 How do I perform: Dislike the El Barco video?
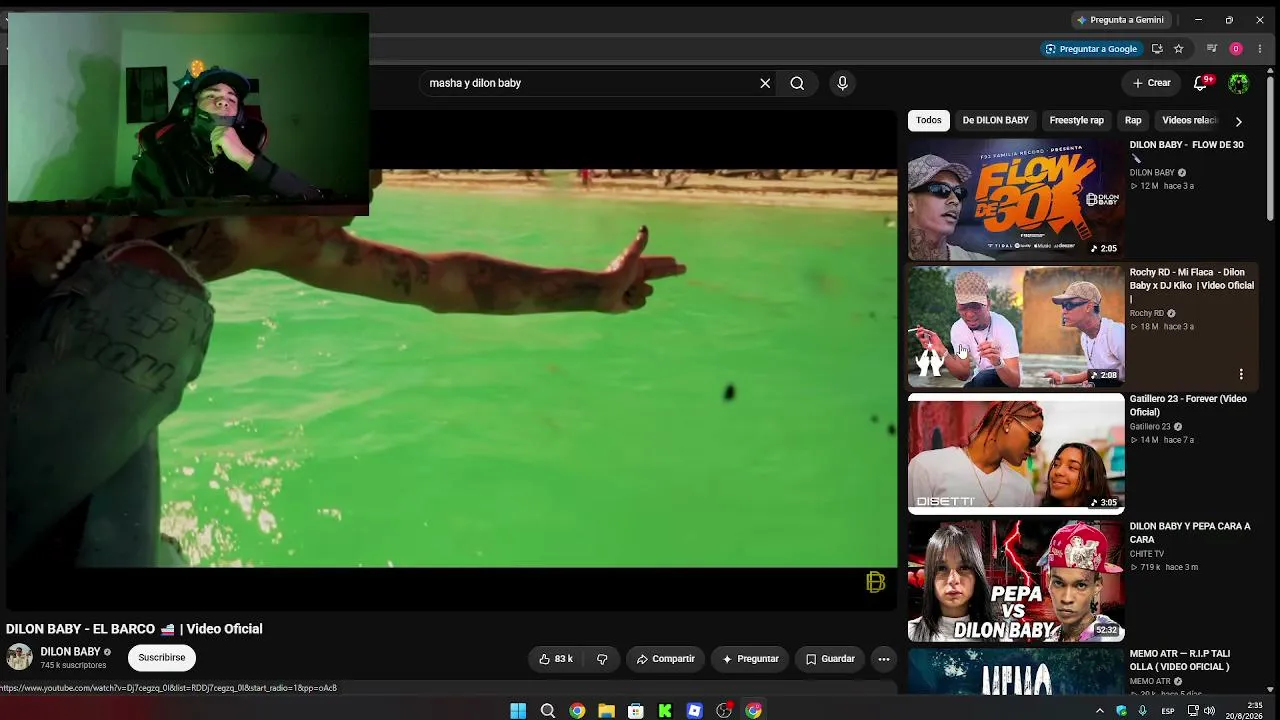pyautogui.click(x=602, y=659)
